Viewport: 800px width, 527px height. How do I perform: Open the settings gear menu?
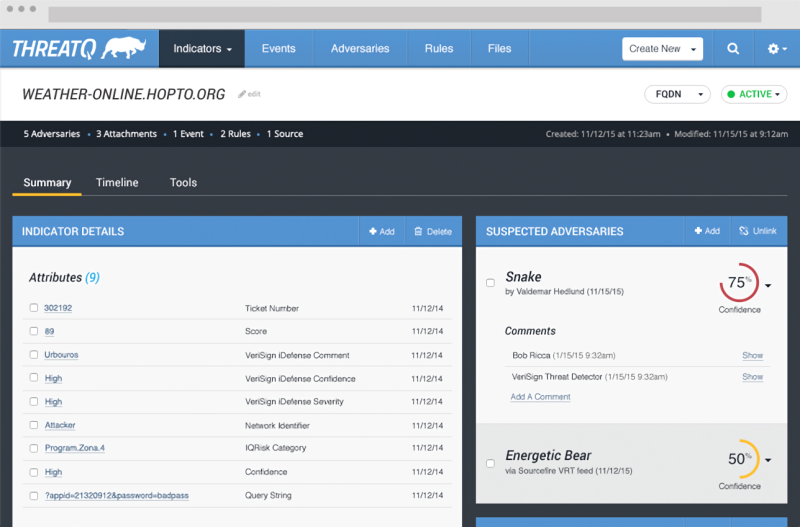click(x=775, y=48)
